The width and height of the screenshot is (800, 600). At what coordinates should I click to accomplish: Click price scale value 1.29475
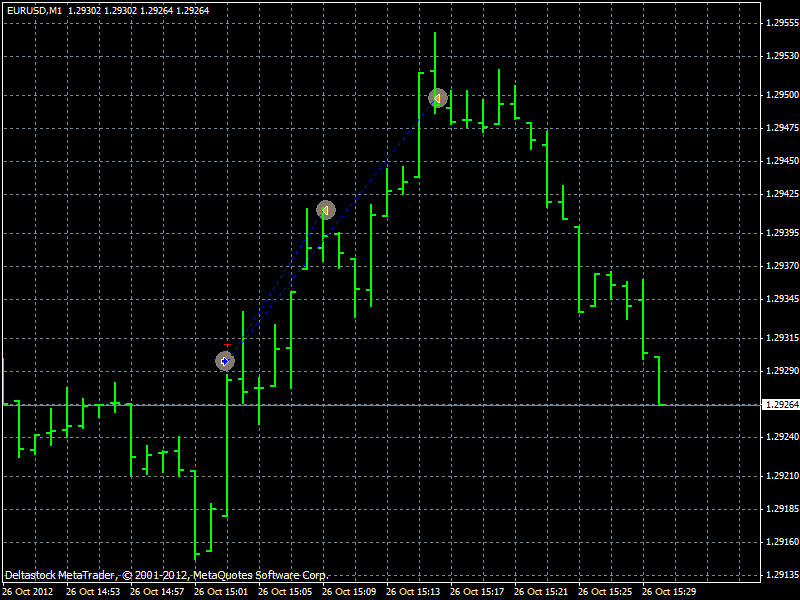point(783,128)
